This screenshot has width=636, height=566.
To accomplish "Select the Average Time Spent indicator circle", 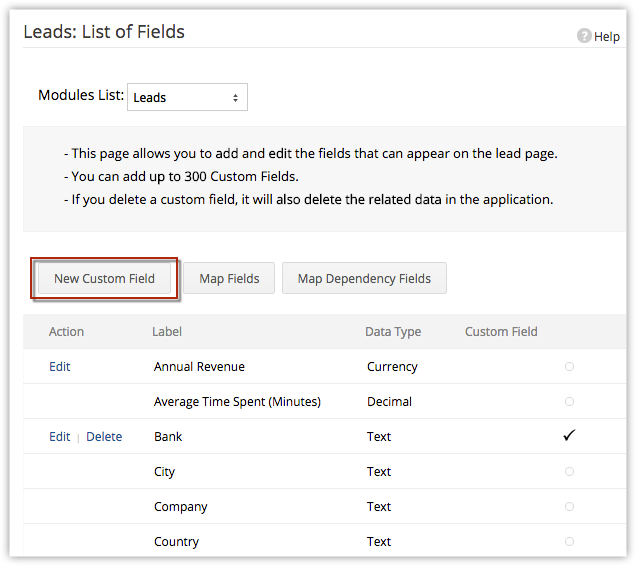I will tap(569, 401).
